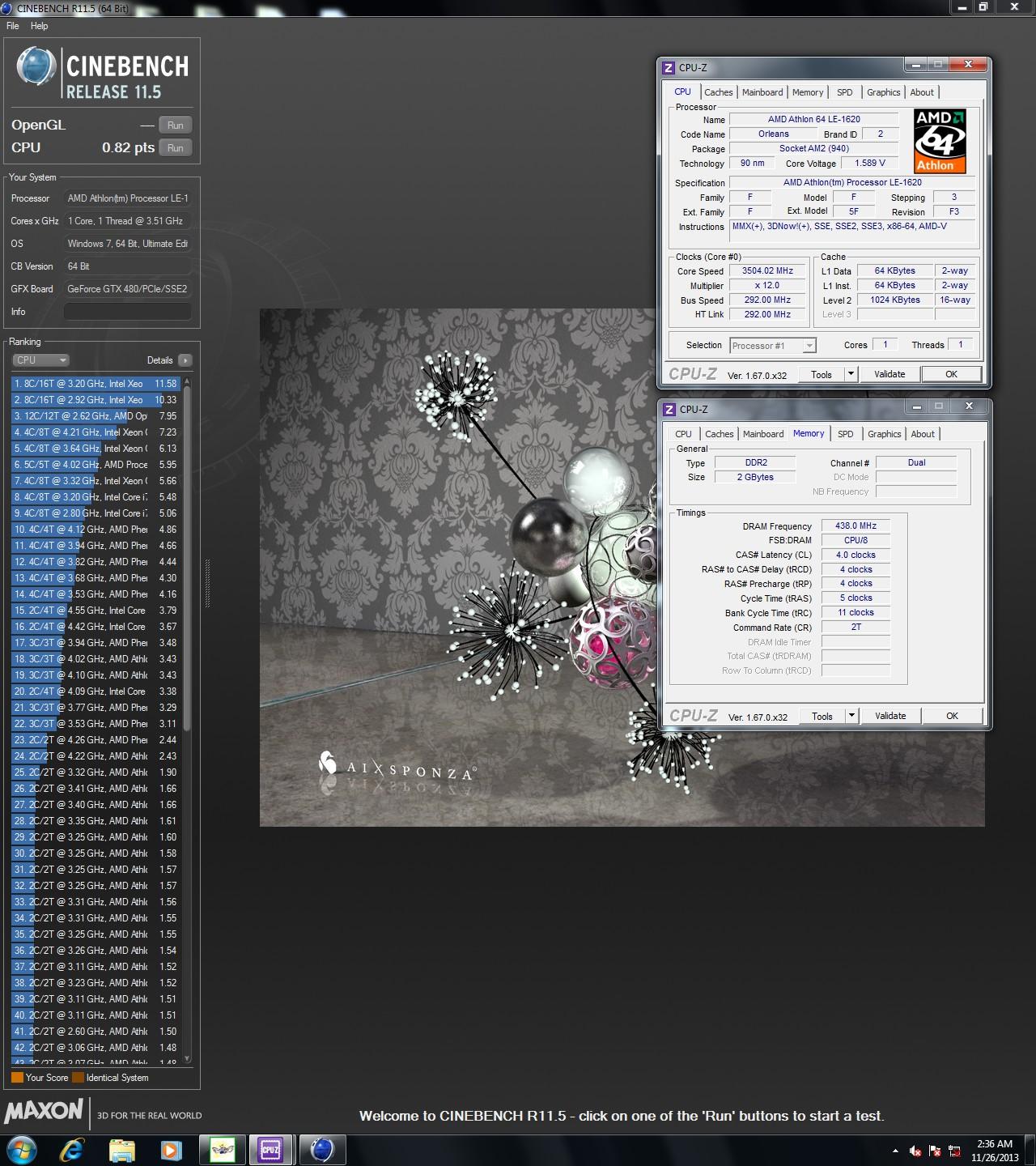Switch to the CPU-Z taskbar button
Screen dimensions: 1036x1166
coord(270,1150)
